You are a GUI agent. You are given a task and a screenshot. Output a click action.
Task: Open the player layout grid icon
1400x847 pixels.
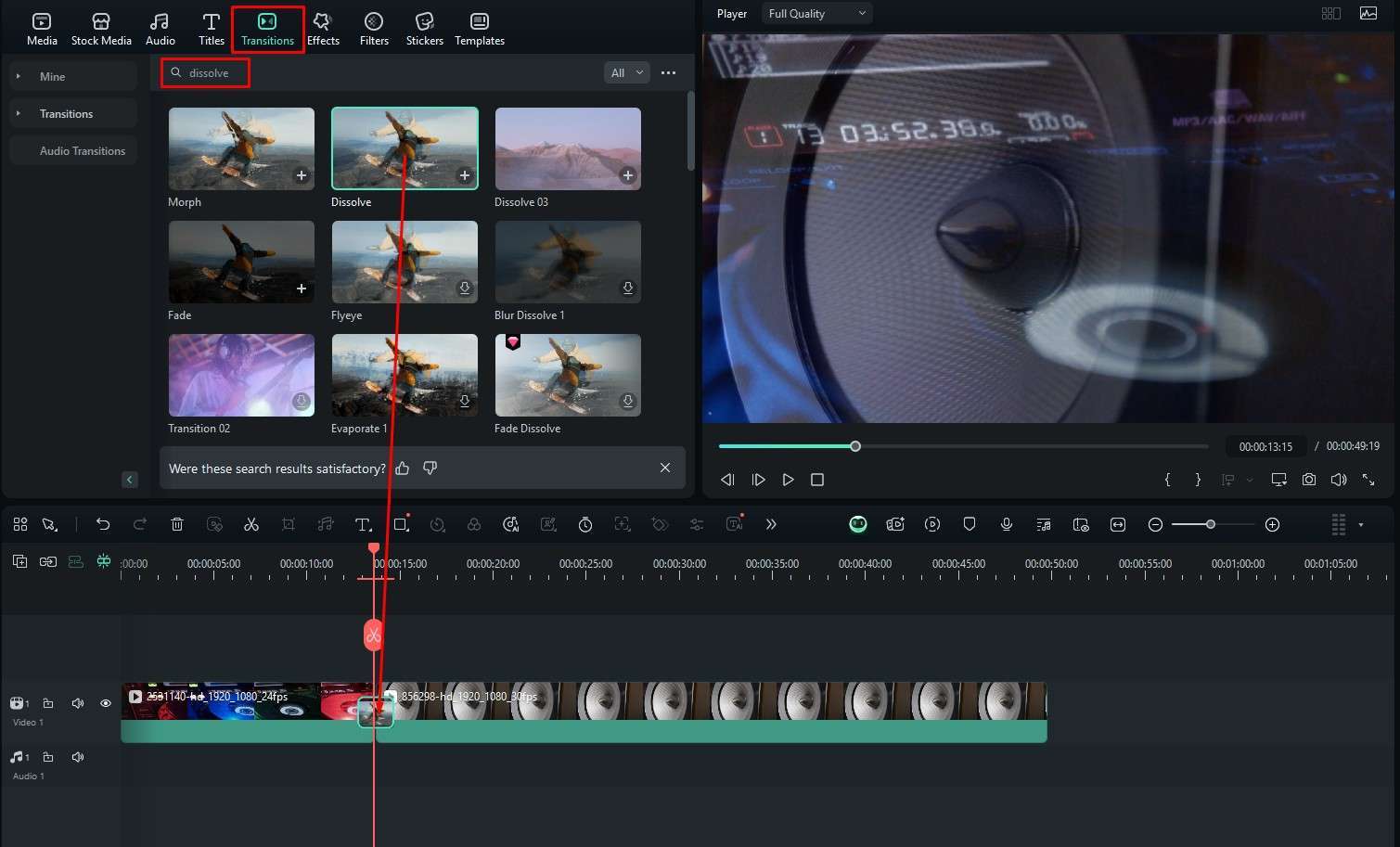pos(1330,13)
